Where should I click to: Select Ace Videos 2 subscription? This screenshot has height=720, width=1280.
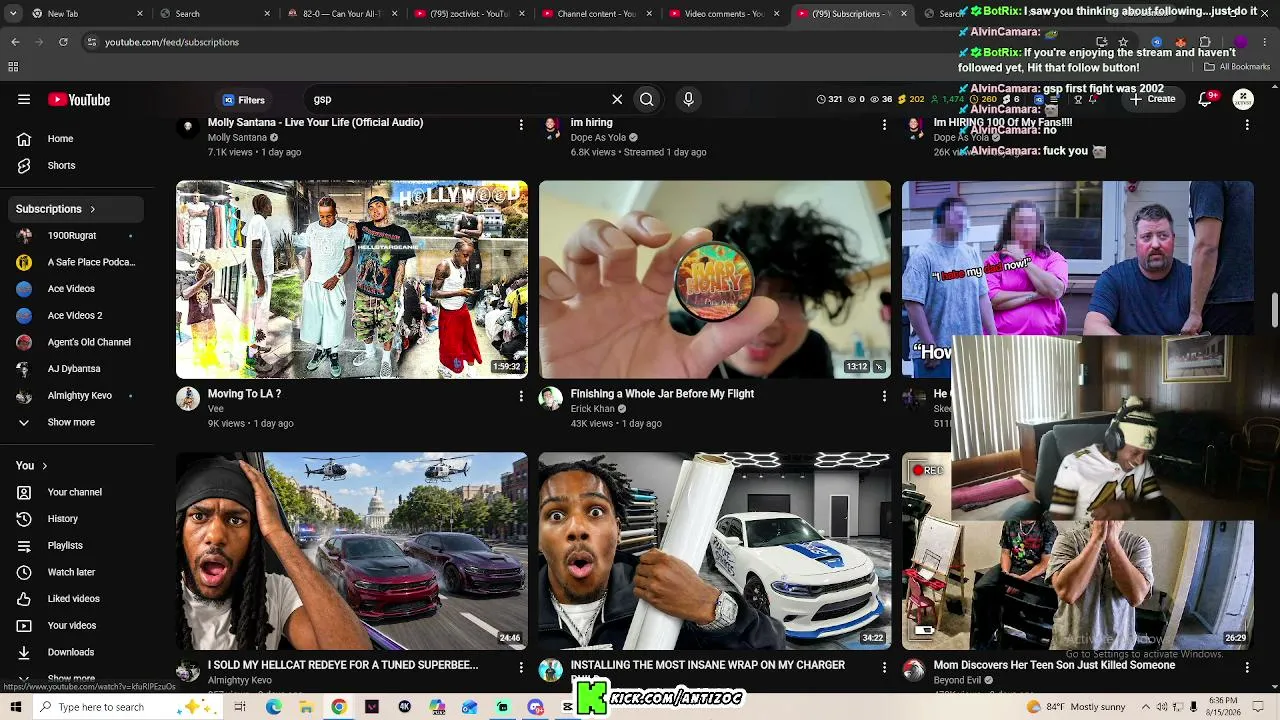point(76,316)
